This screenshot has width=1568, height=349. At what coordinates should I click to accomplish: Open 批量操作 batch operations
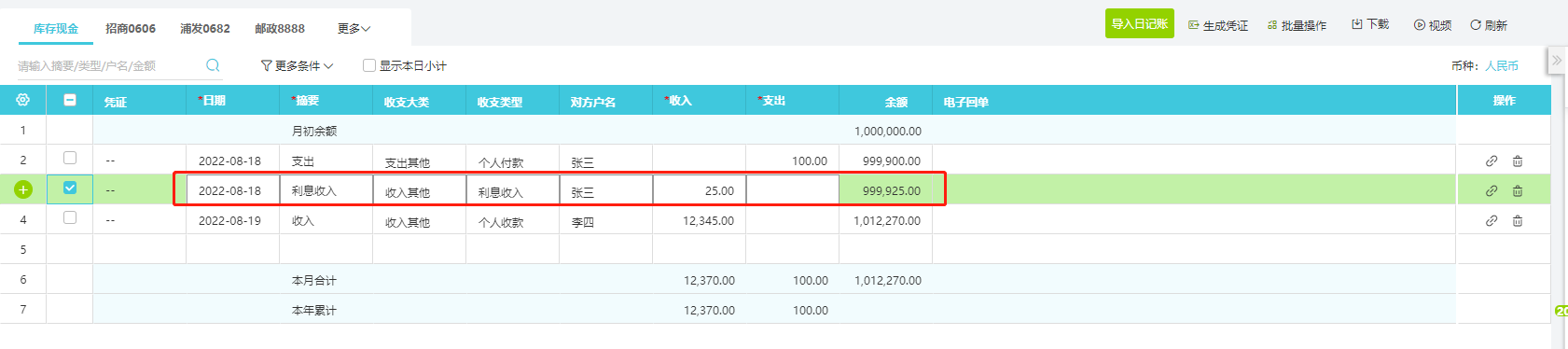1297,25
